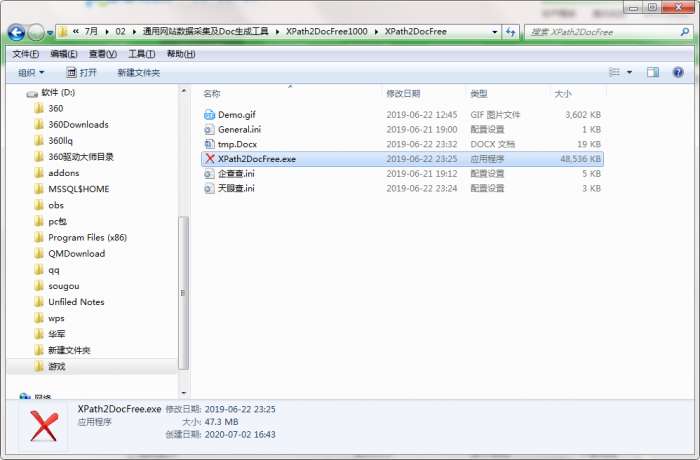
Task: Change view with the view mode icon
Action: (x=614, y=72)
